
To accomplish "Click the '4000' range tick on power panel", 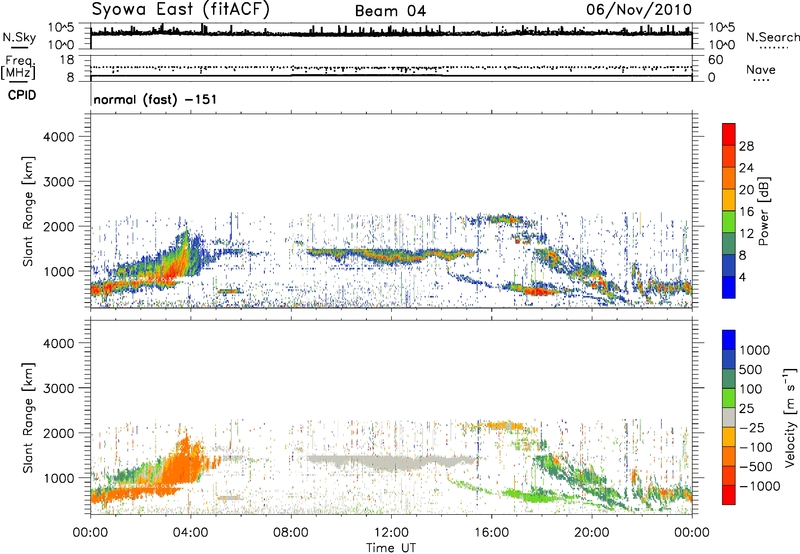I will click(59, 137).
